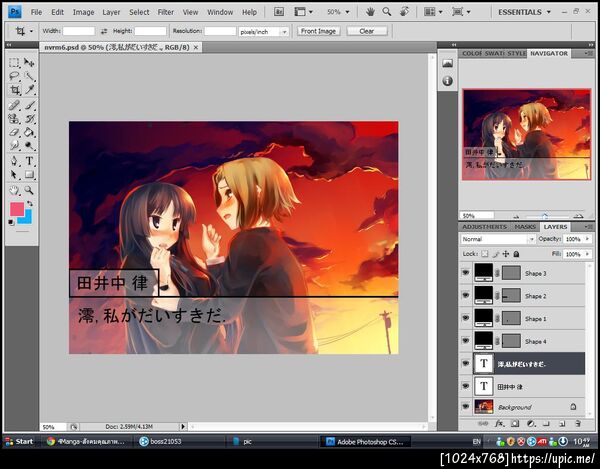Open the Info panel icon
The image size is (600, 469).
coord(447,81)
